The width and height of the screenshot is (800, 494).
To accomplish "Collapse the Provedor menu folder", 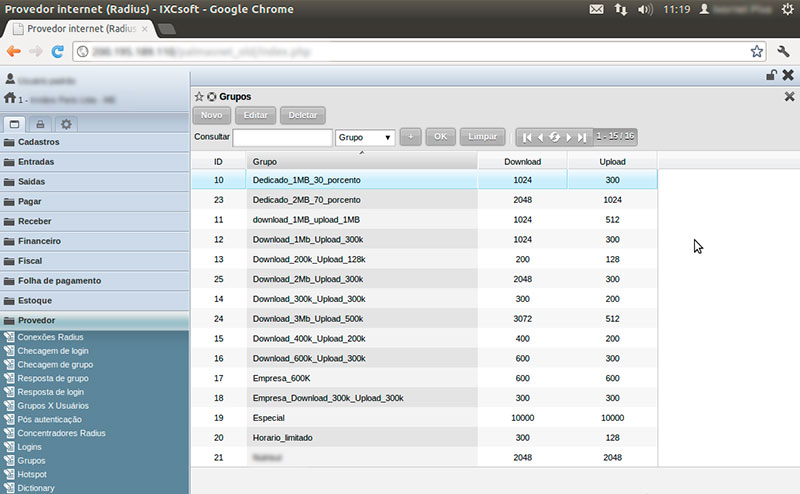I will 94,320.
